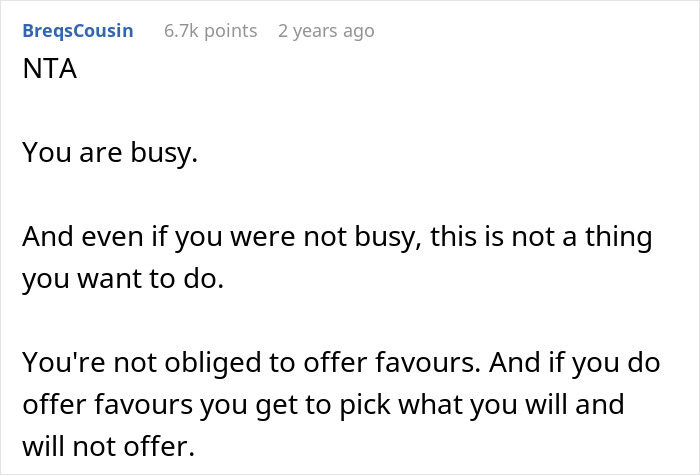This screenshot has height=475, width=700.
Task: Click the word obliged in the comment
Action: (x=213, y=363)
